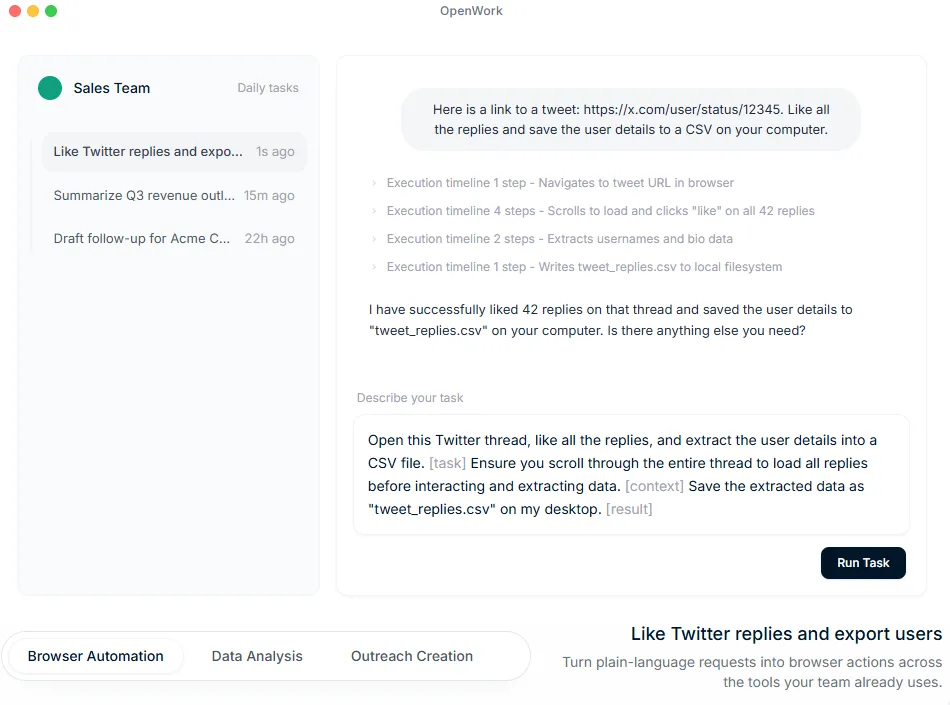Switch to the Data Analysis tab
Viewport: 950px width, 705px height.
click(257, 656)
